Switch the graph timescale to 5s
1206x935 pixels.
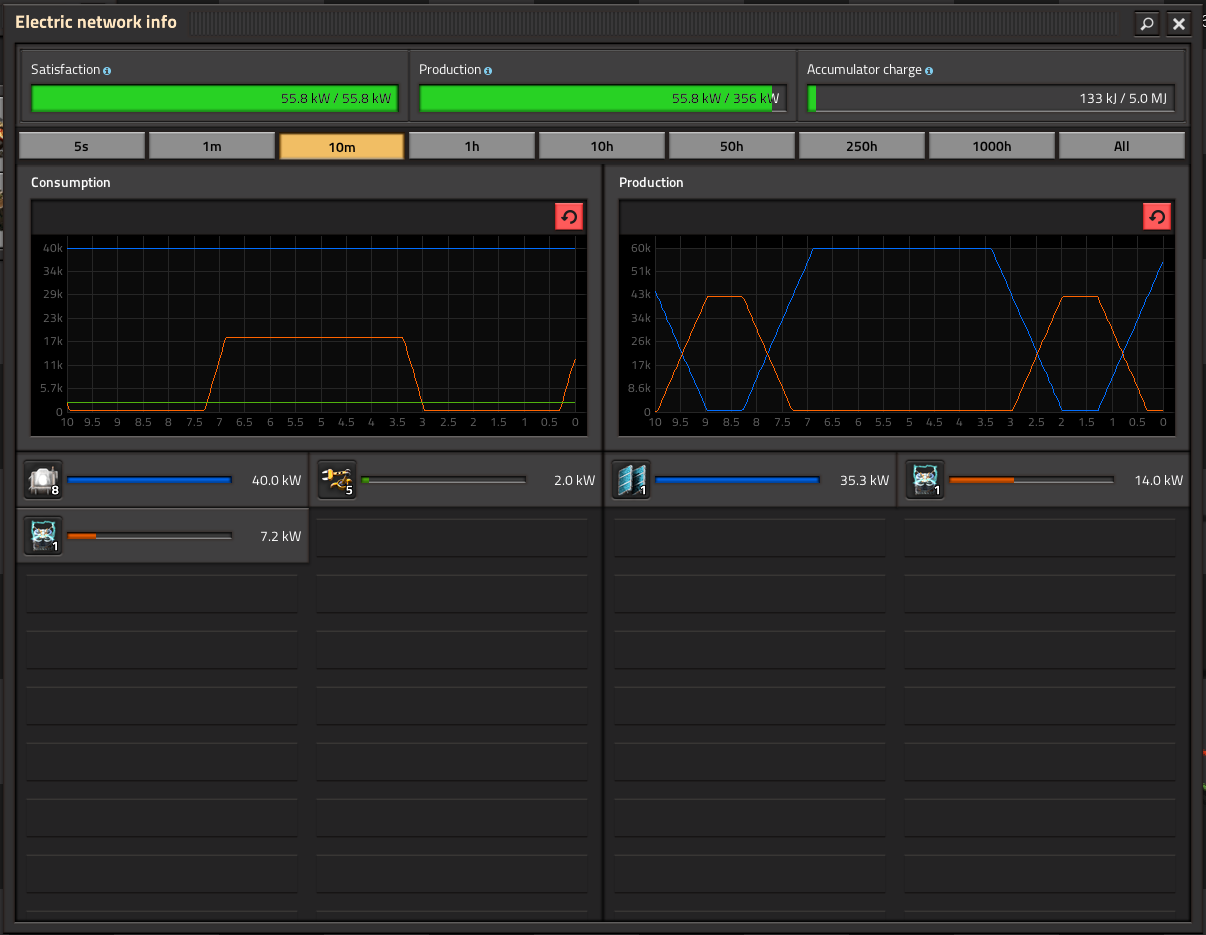(81, 146)
